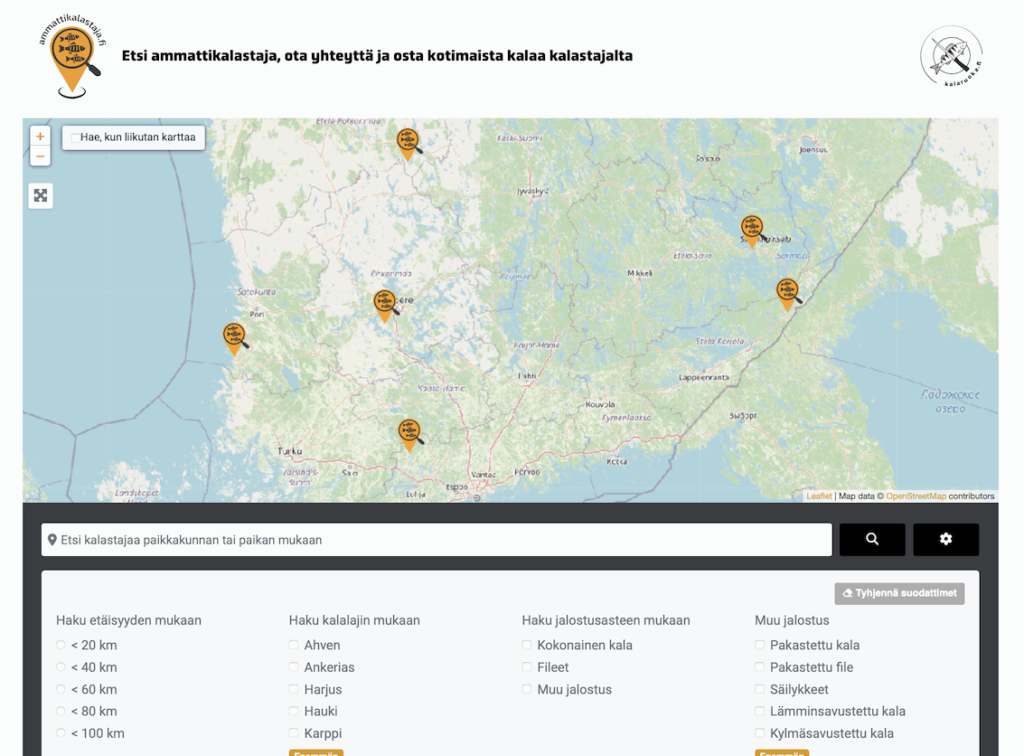Tick the Fileet processing filter
Image resolution: width=1024 pixels, height=756 pixels.
point(527,668)
